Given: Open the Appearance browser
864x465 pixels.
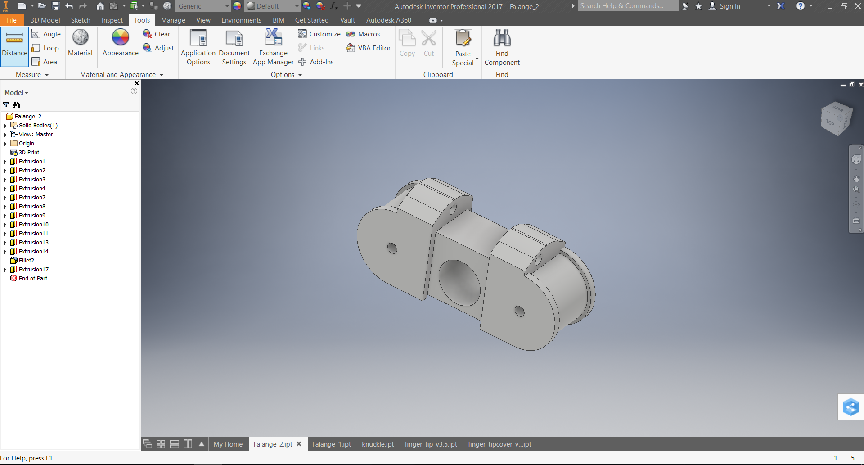Looking at the screenshot, I should click(120, 43).
